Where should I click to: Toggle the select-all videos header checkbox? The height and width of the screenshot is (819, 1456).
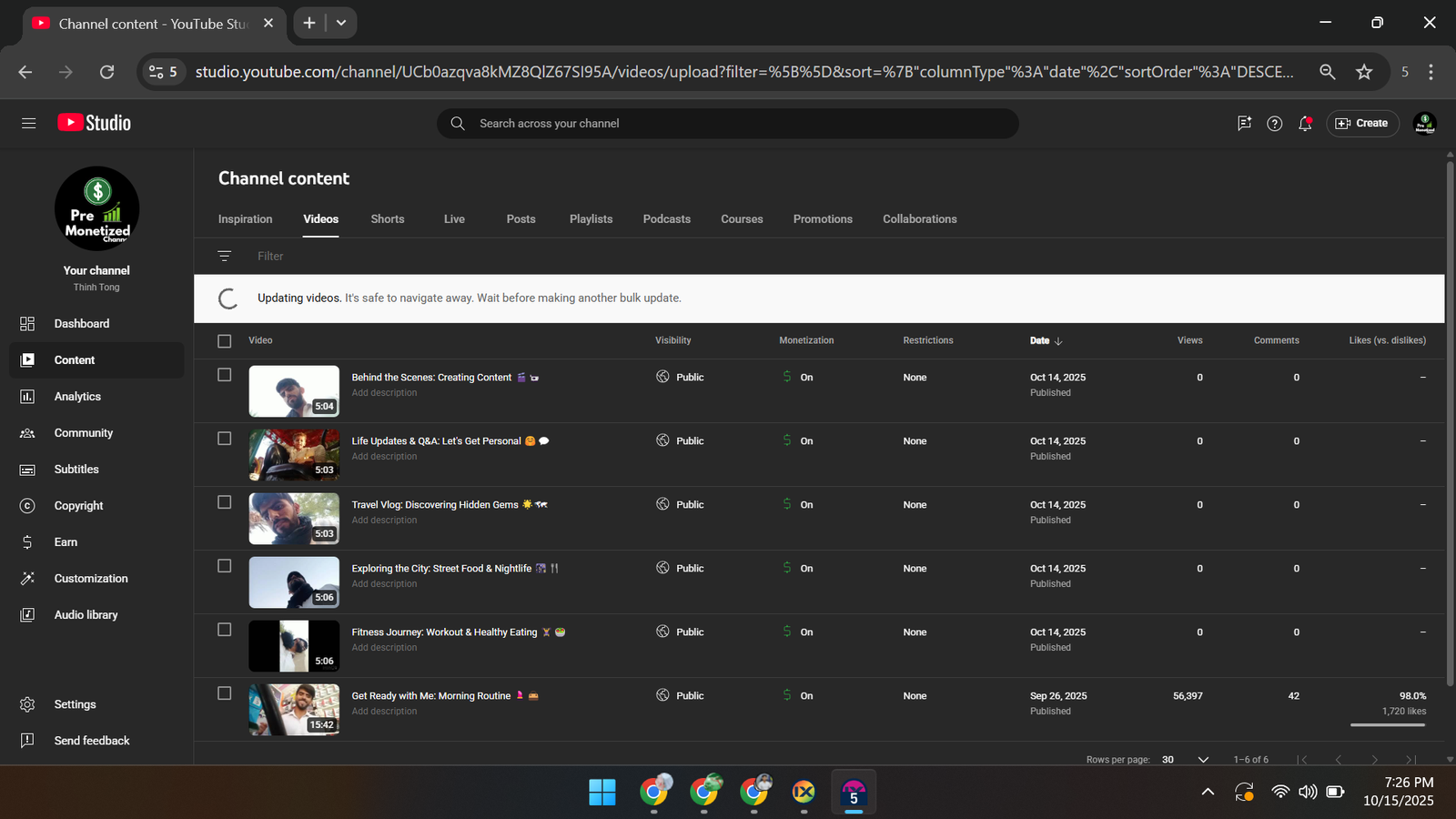pyautogui.click(x=225, y=341)
